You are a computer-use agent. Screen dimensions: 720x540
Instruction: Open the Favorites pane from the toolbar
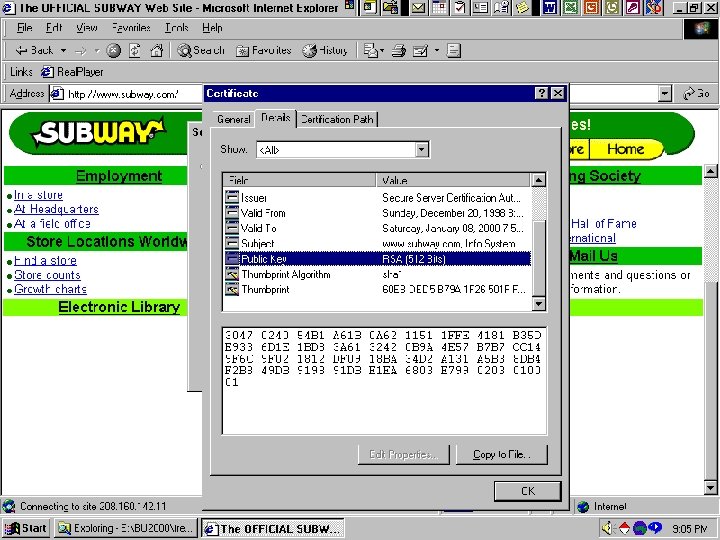[264, 51]
